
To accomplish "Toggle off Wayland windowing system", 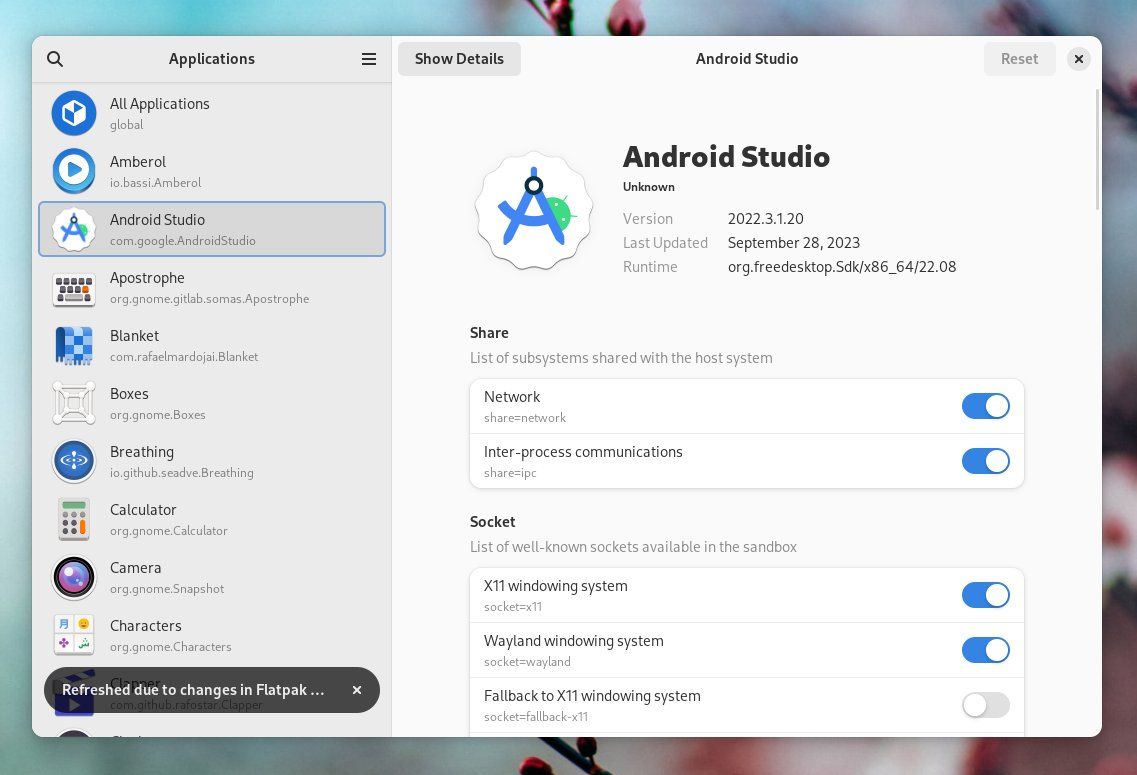I will click(x=985, y=650).
